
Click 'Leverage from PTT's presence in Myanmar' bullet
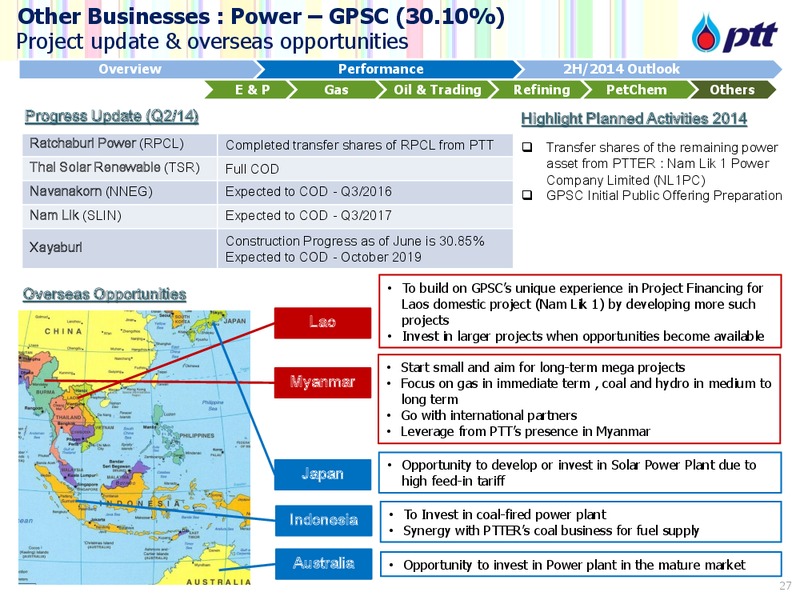(526, 432)
